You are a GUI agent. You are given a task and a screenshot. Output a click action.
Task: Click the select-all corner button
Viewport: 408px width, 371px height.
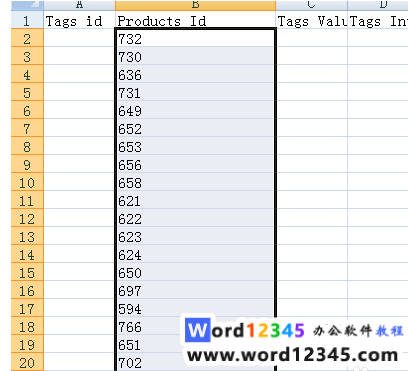coord(27,5)
